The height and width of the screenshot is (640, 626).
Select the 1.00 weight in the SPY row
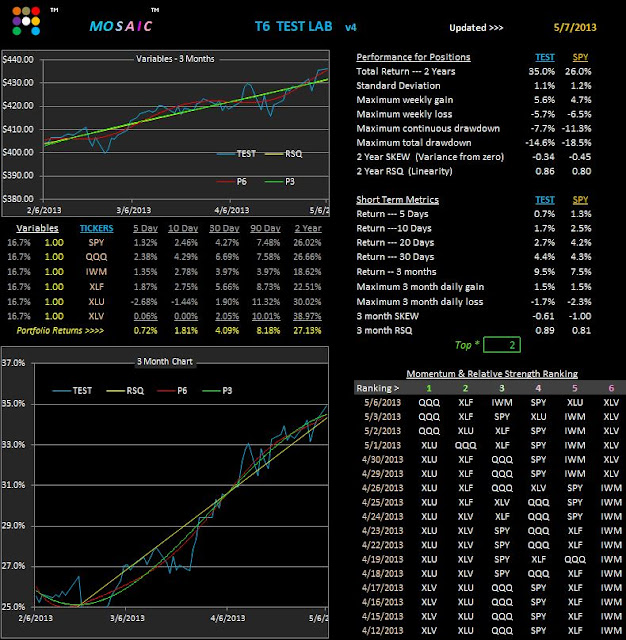(x=54, y=242)
